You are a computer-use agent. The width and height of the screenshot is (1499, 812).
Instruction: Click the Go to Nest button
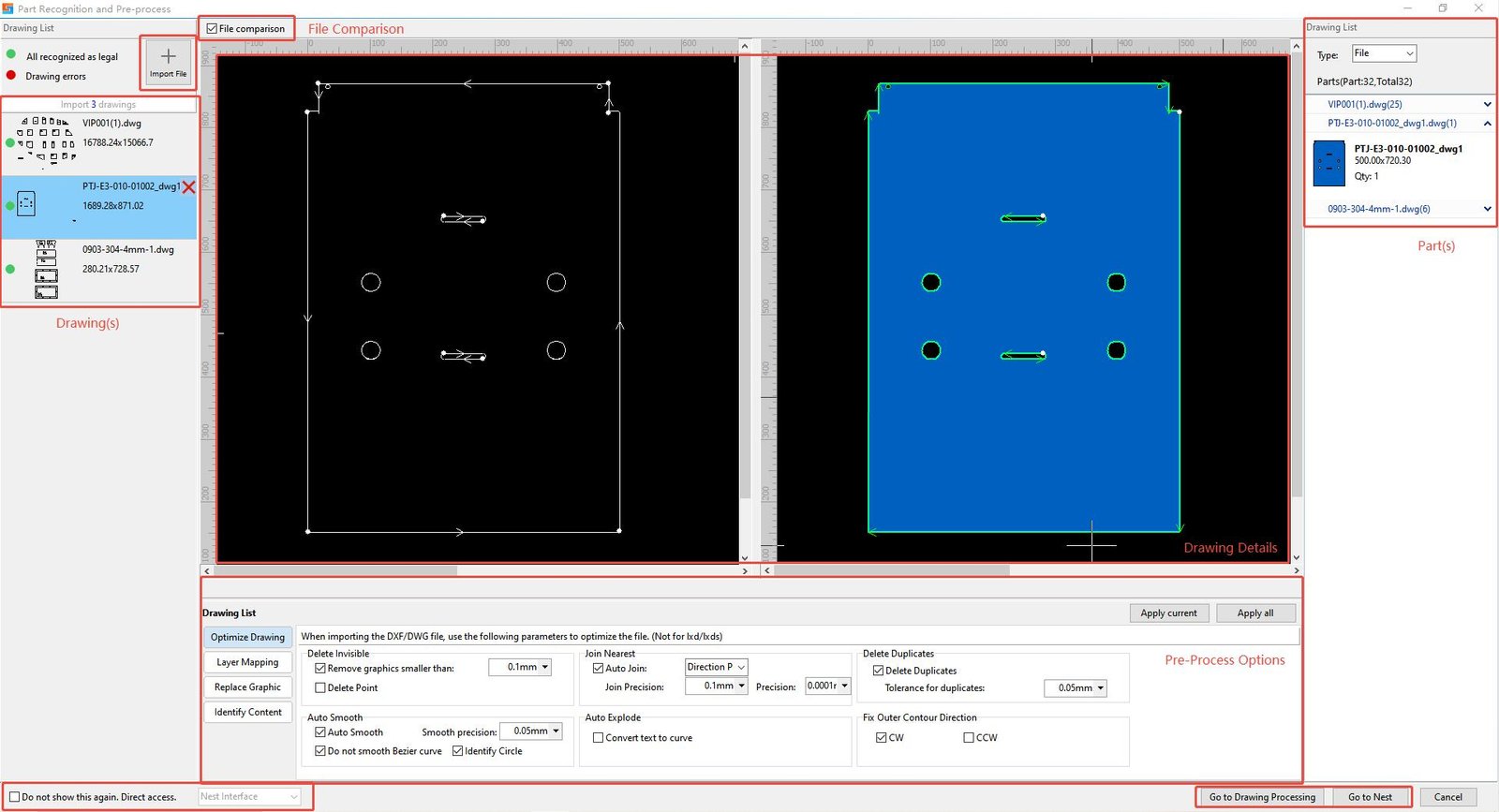tap(1370, 797)
